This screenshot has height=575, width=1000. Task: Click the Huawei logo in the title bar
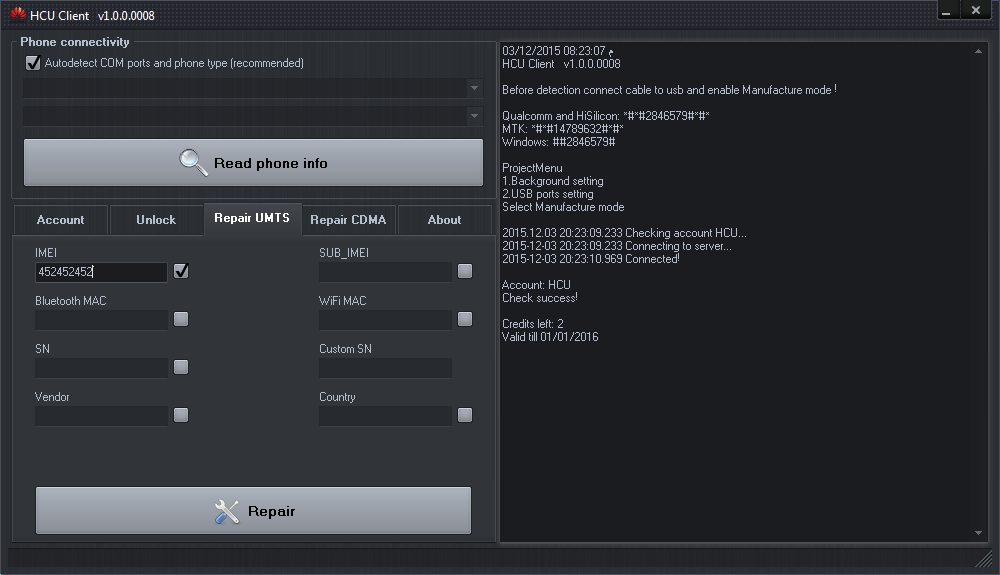point(17,14)
